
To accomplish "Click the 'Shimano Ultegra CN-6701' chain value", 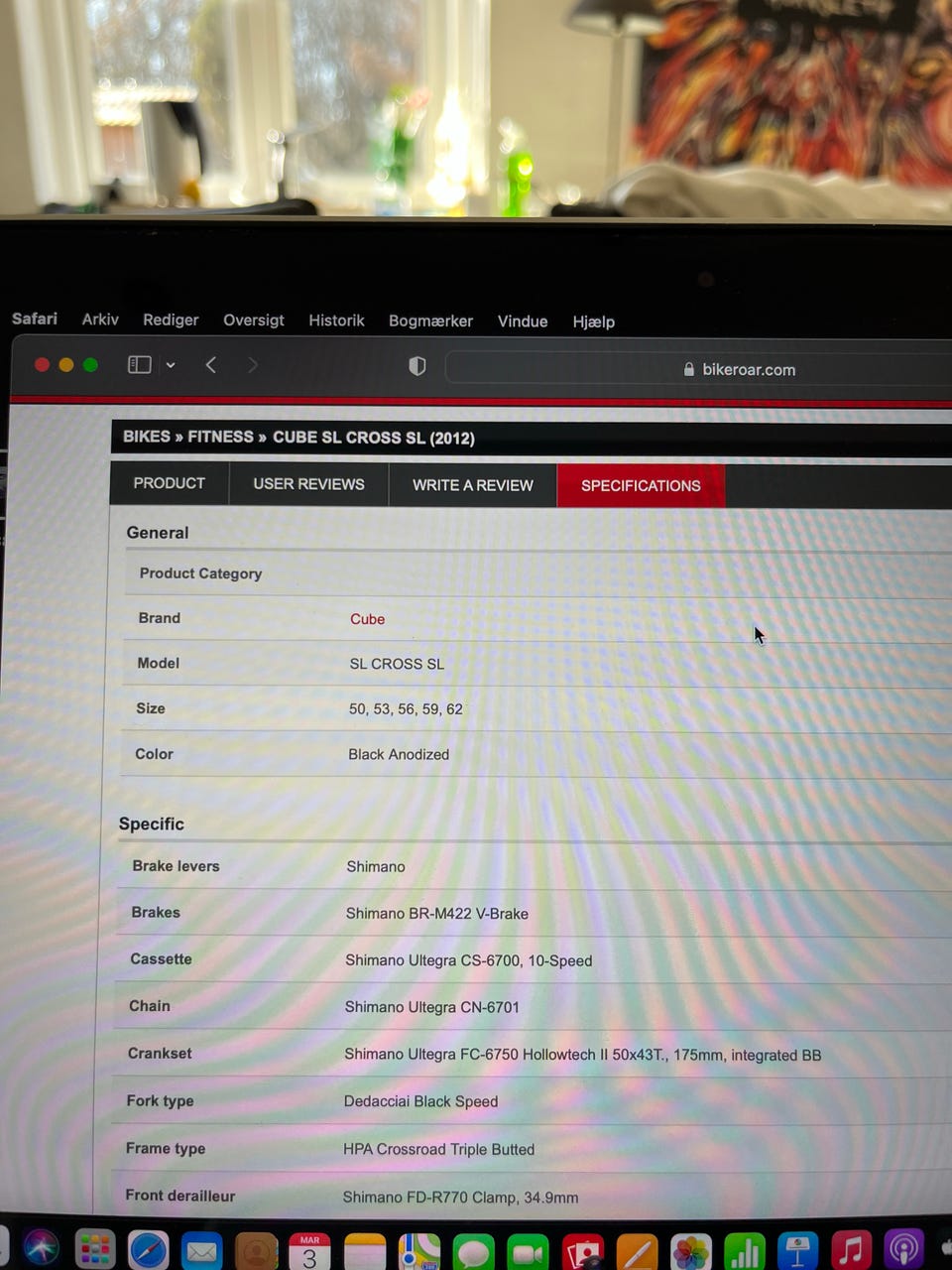I will (x=431, y=1007).
